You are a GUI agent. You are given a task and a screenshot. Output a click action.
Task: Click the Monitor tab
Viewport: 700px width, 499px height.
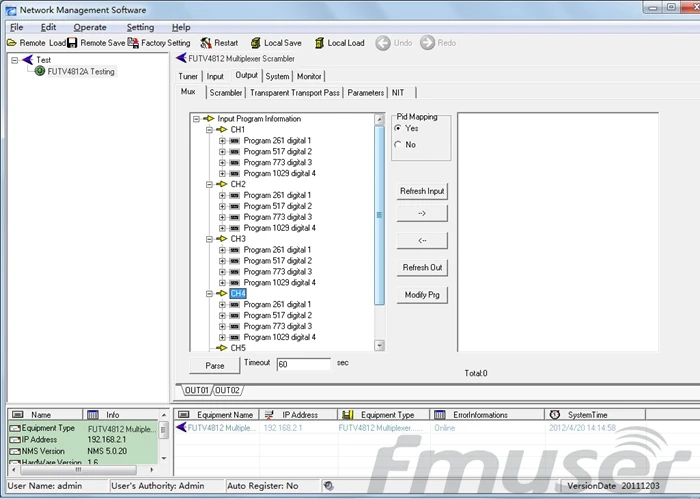[309, 76]
